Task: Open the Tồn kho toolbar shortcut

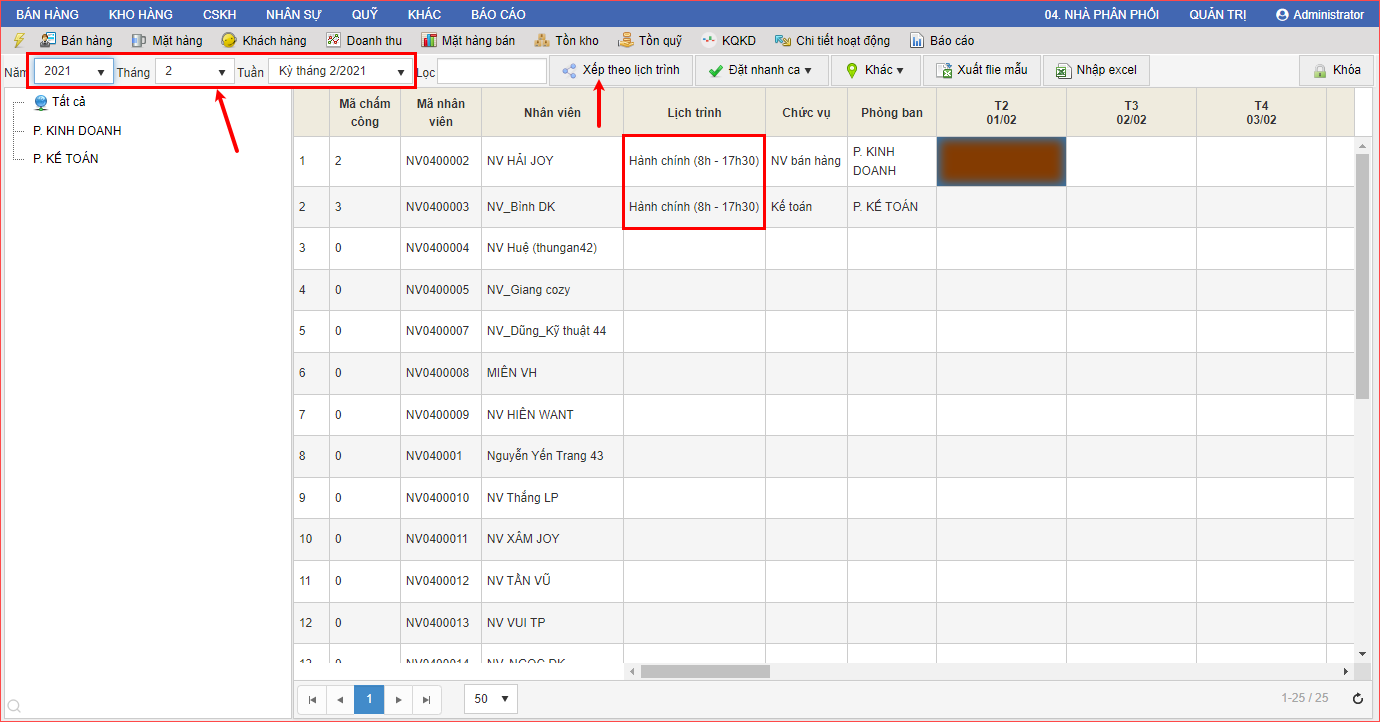Action: point(566,41)
